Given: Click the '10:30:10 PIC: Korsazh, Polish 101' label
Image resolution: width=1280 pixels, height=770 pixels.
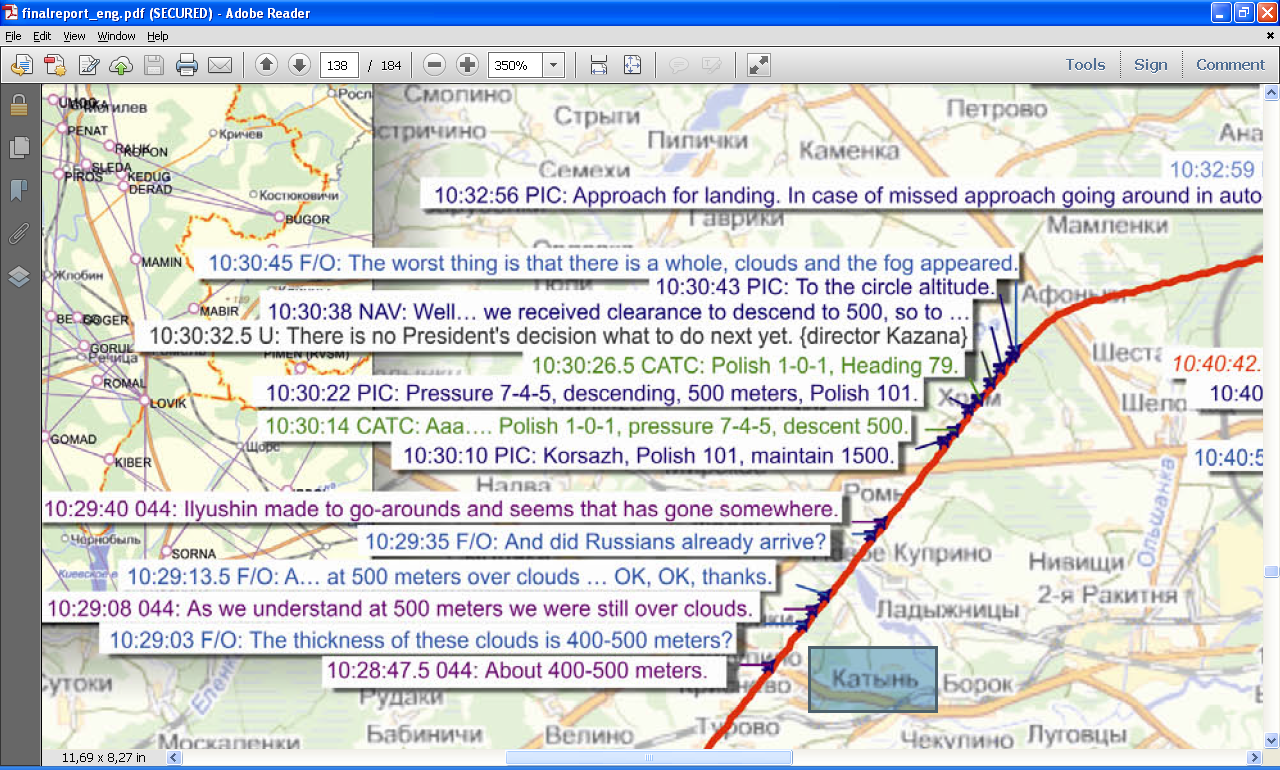Looking at the screenshot, I should 648,456.
